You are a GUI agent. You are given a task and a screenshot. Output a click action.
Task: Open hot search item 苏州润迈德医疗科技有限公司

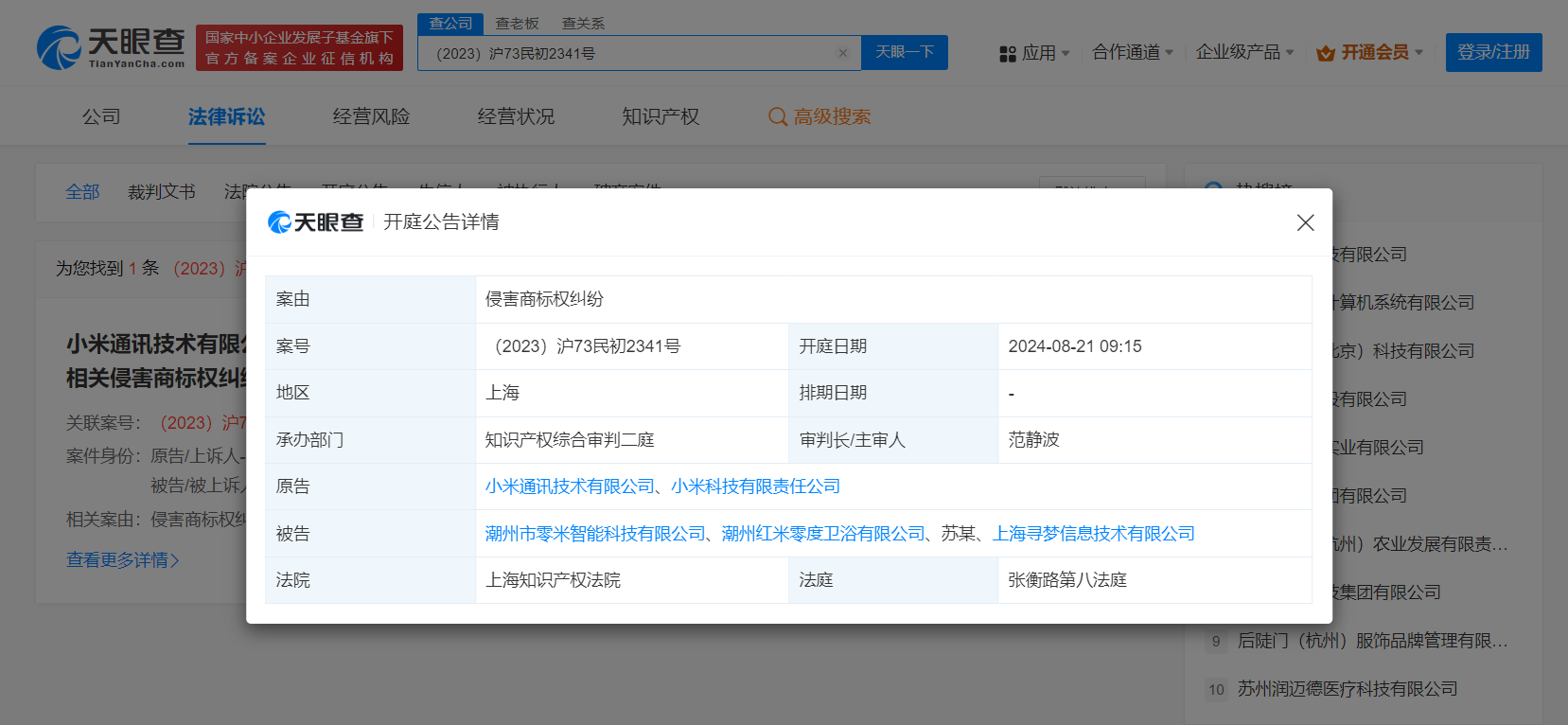(x=1348, y=689)
